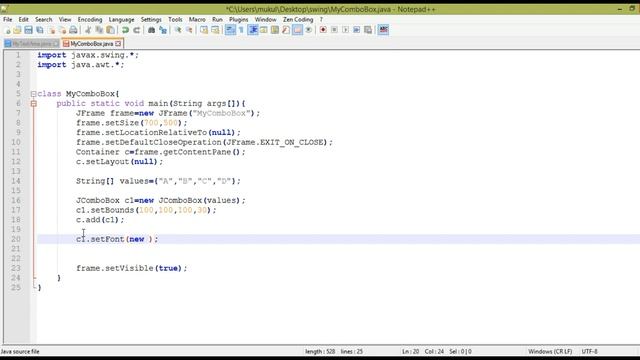640x360 pixels.
Task: Open the Plugins menu
Action: (x=238, y=19)
